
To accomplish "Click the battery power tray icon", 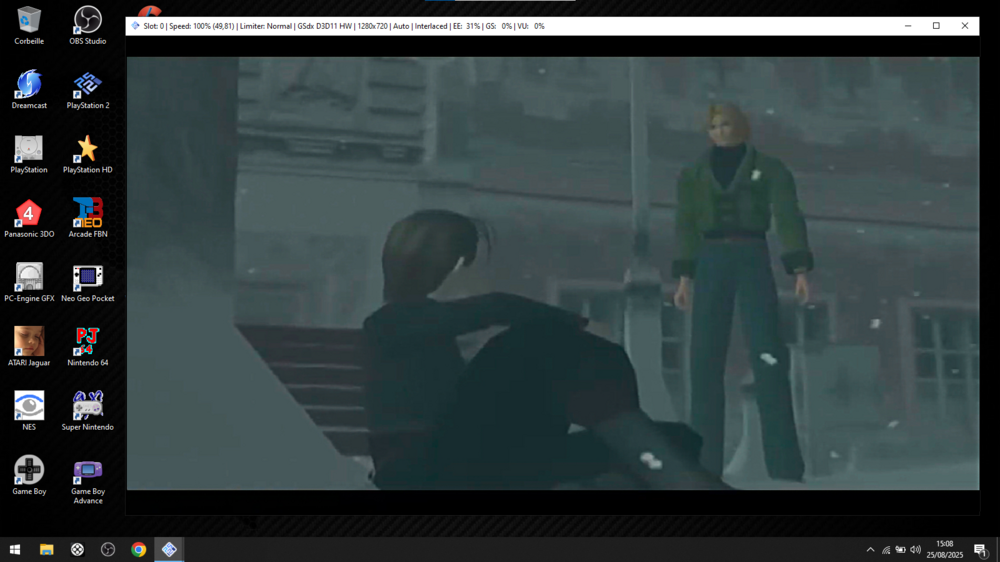I will 901,550.
